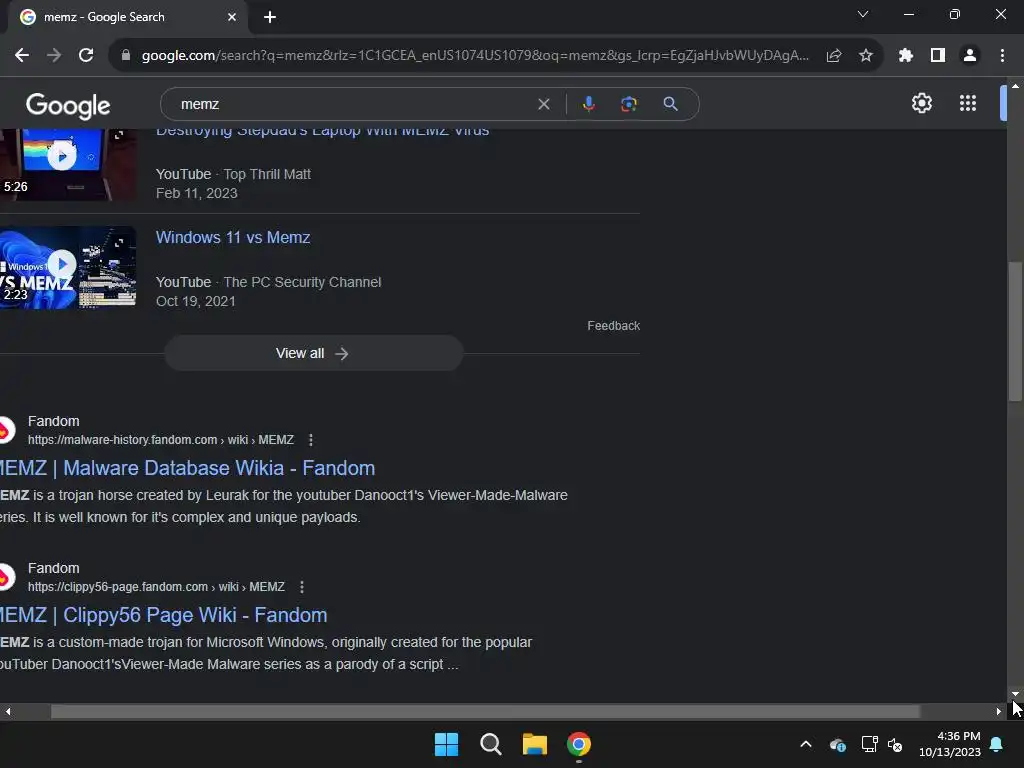This screenshot has width=1024, height=768.
Task: Open clock and date 4:36 PM
Action: [950, 744]
